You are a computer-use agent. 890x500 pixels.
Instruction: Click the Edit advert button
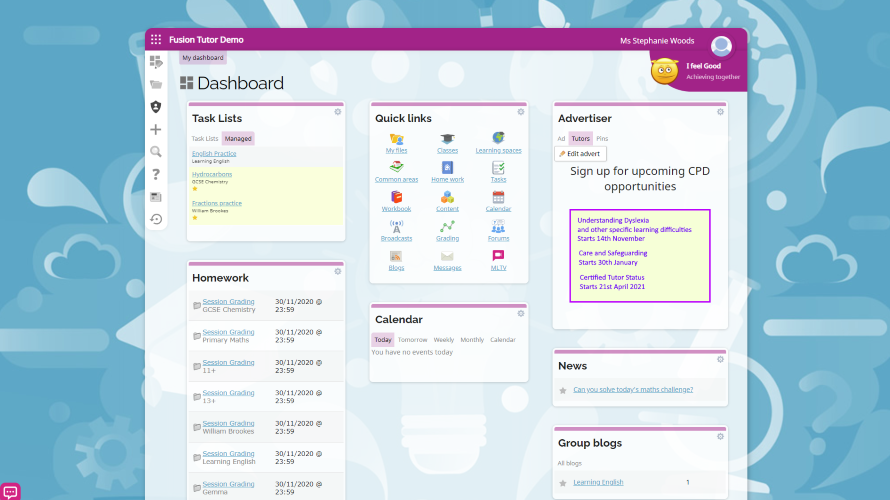pos(580,154)
